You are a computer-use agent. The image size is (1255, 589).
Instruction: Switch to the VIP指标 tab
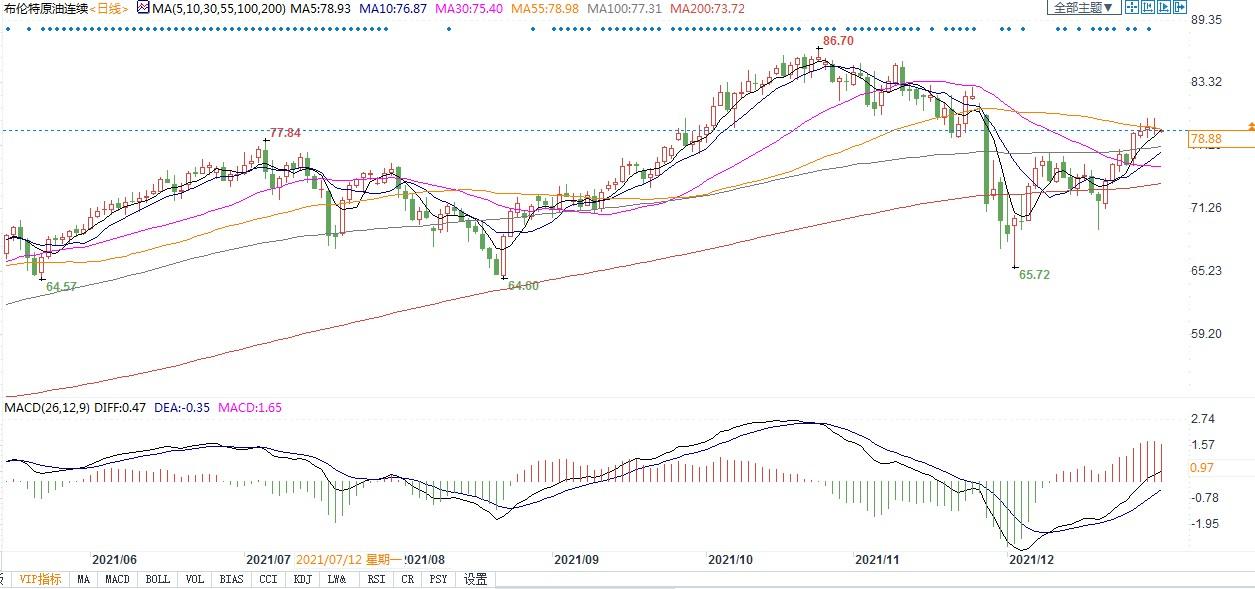(x=40, y=579)
